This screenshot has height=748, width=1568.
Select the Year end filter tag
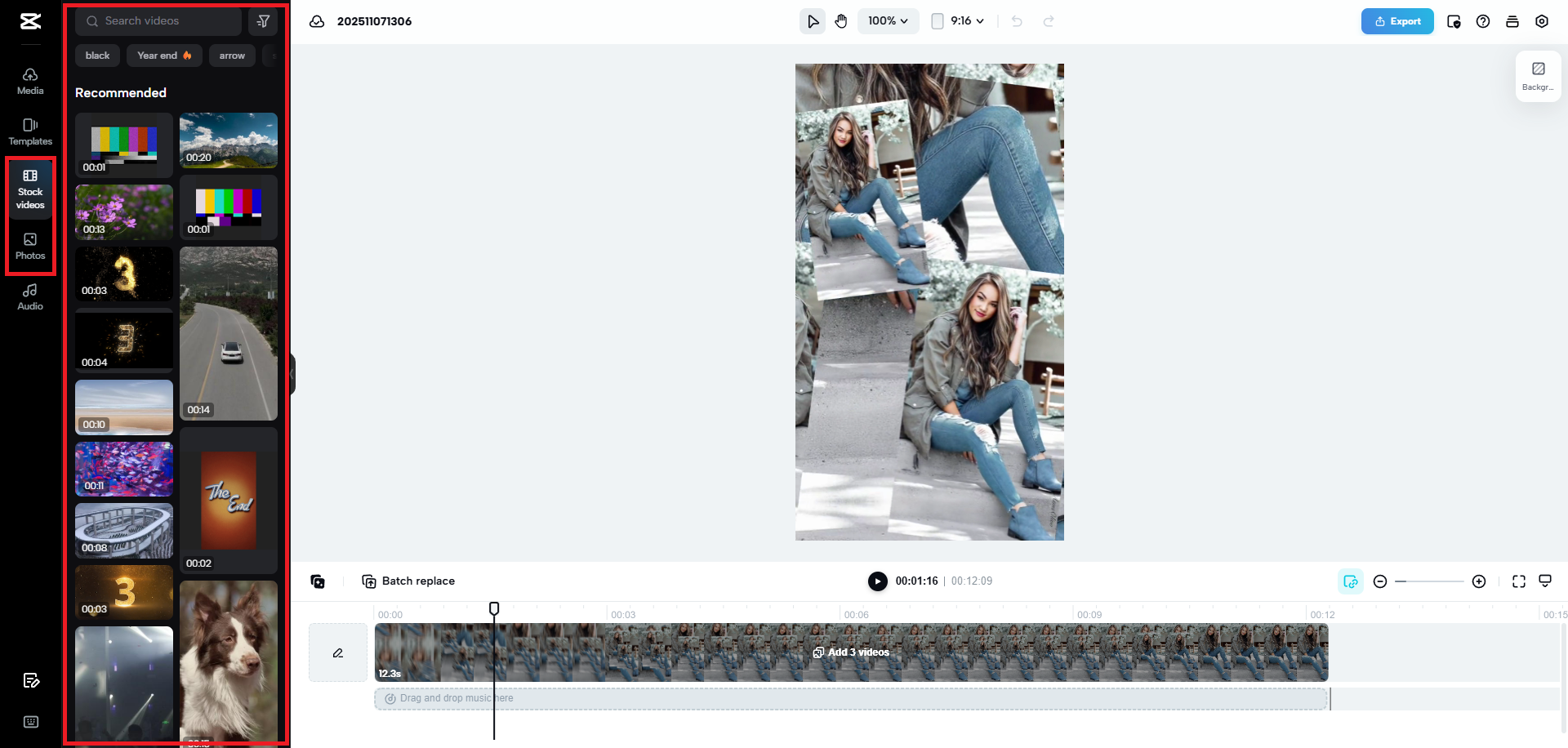pyautogui.click(x=163, y=56)
